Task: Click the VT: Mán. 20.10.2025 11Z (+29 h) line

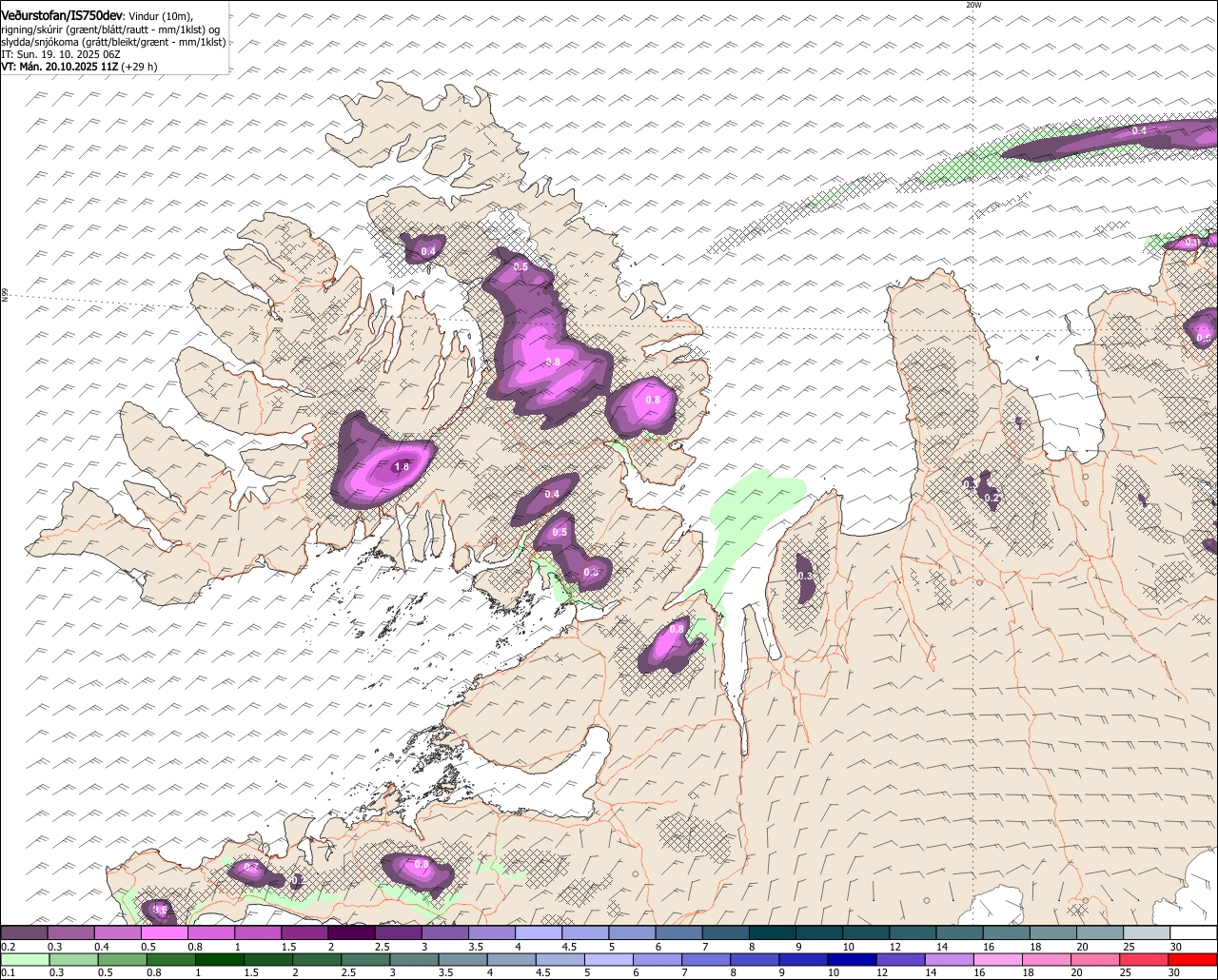Action: point(79,67)
